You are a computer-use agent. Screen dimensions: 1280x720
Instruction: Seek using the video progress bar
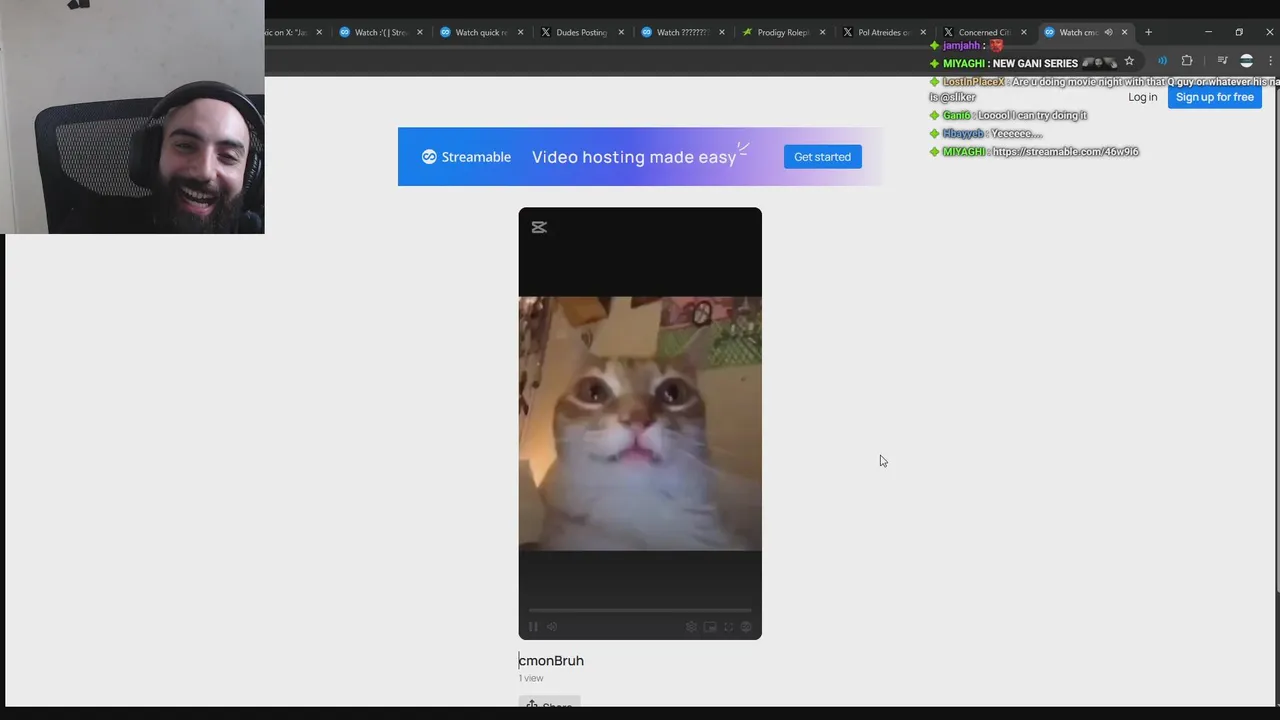pos(640,609)
